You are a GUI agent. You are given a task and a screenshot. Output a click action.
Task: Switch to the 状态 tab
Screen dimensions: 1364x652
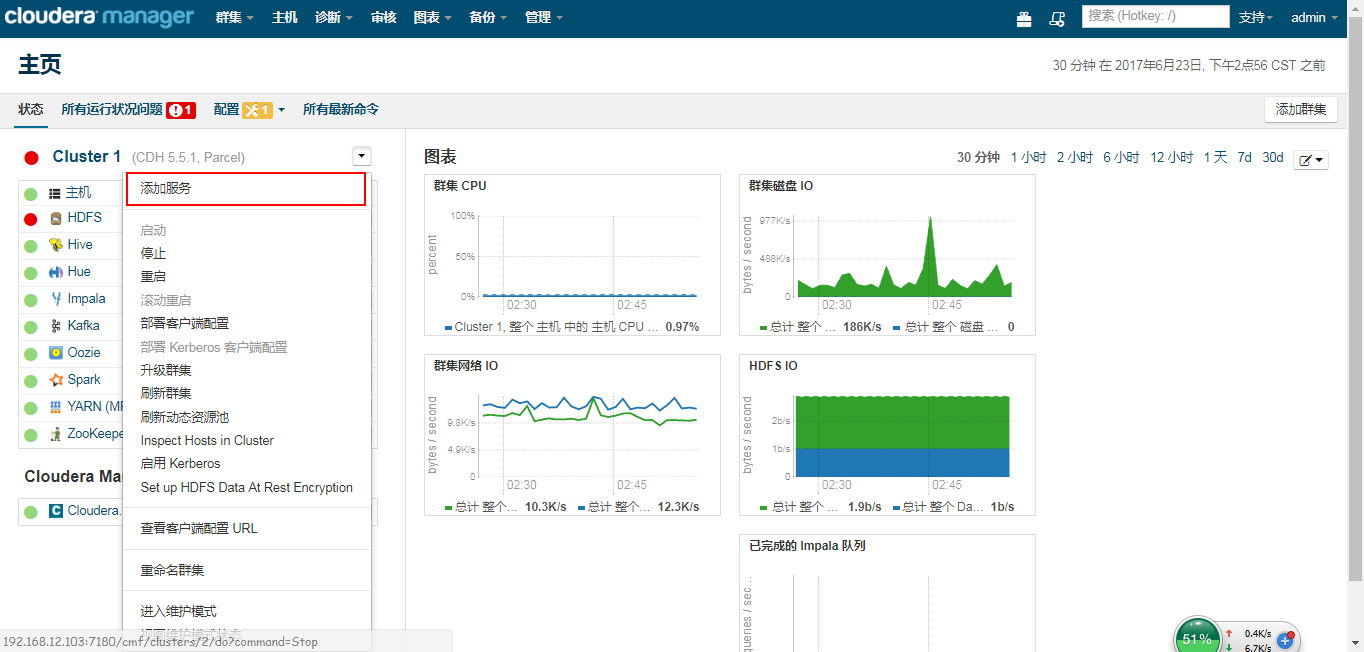pos(31,110)
